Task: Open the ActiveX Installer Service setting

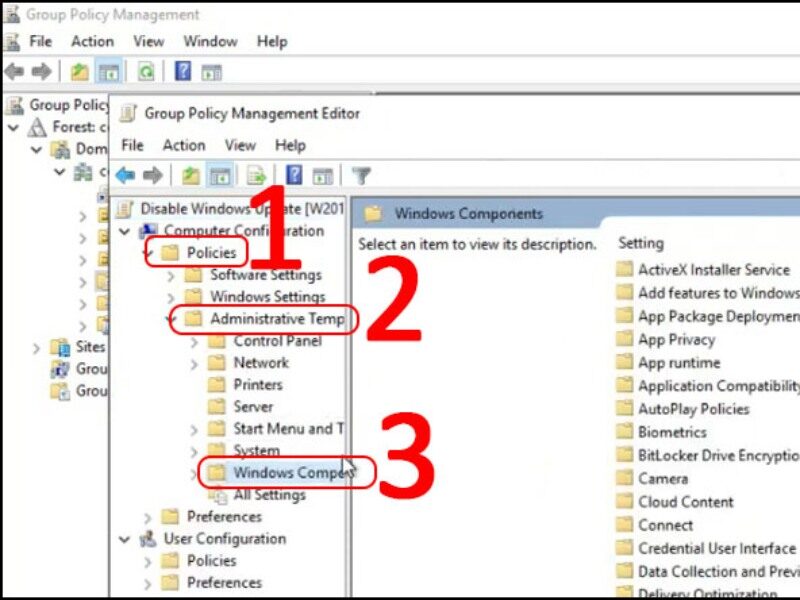Action: 712,269
